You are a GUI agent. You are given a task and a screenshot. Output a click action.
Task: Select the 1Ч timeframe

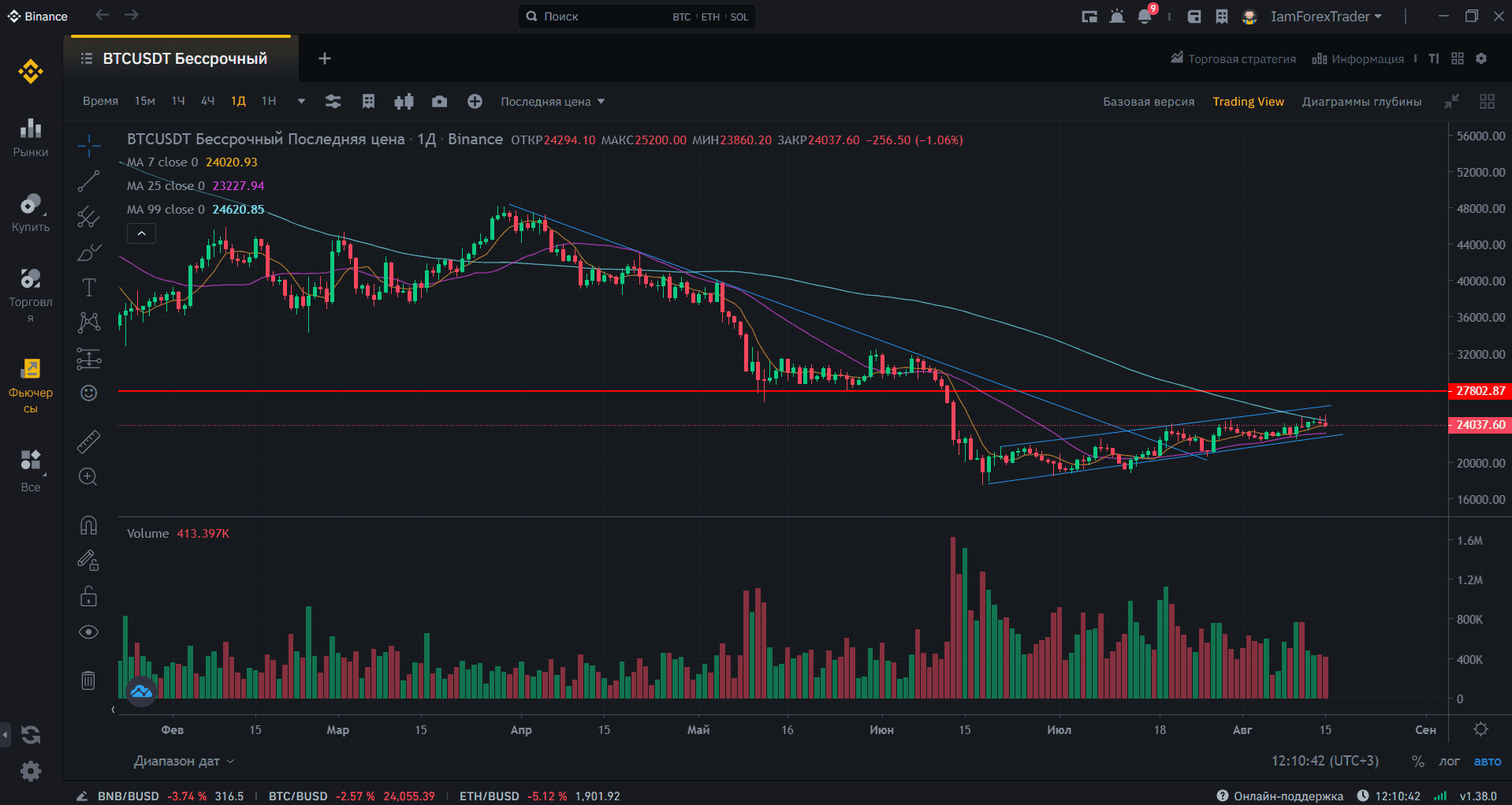[x=178, y=102]
